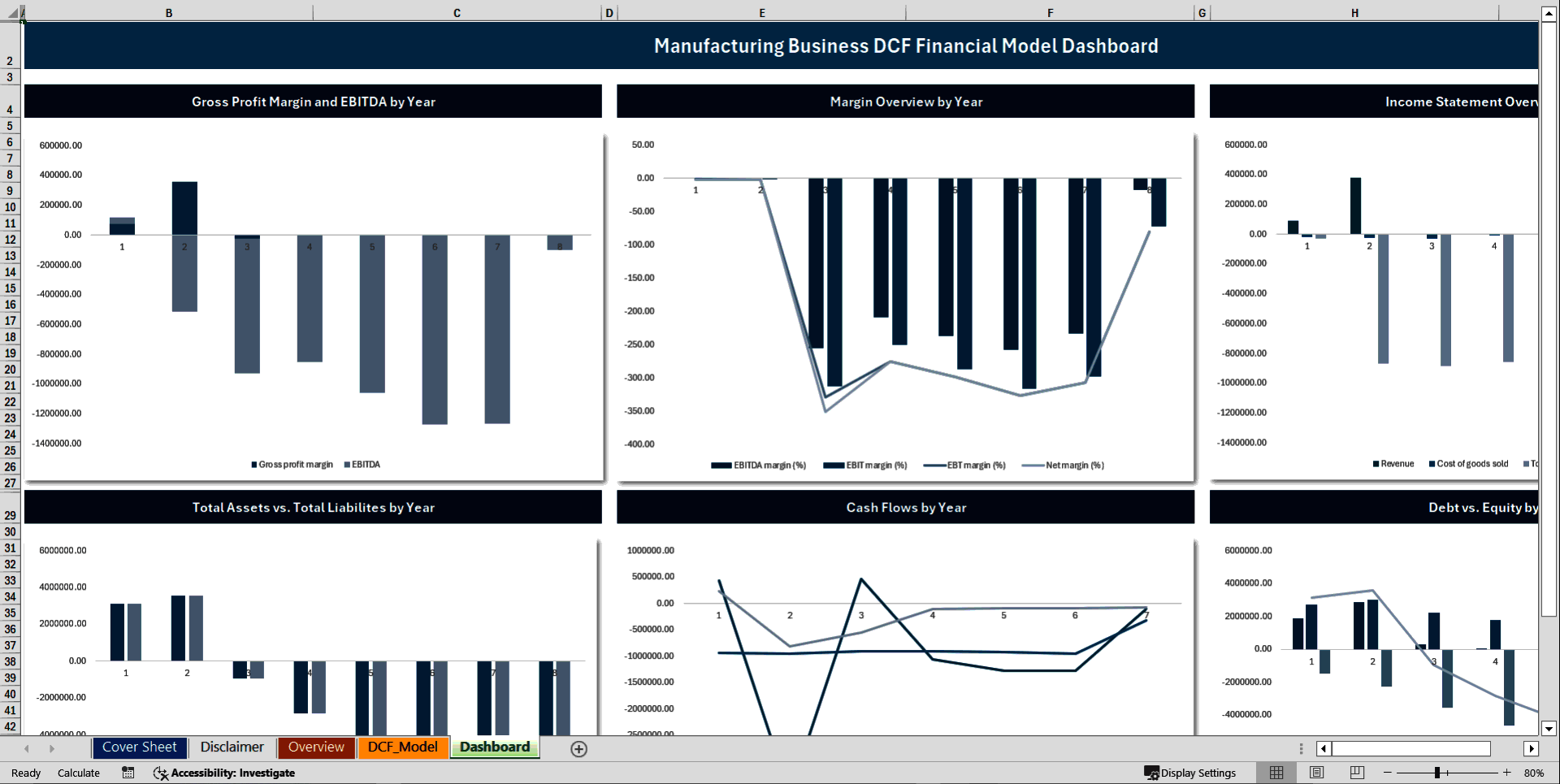The width and height of the screenshot is (1560, 784).
Task: Zoom out with the minus icon
Action: point(1387,773)
